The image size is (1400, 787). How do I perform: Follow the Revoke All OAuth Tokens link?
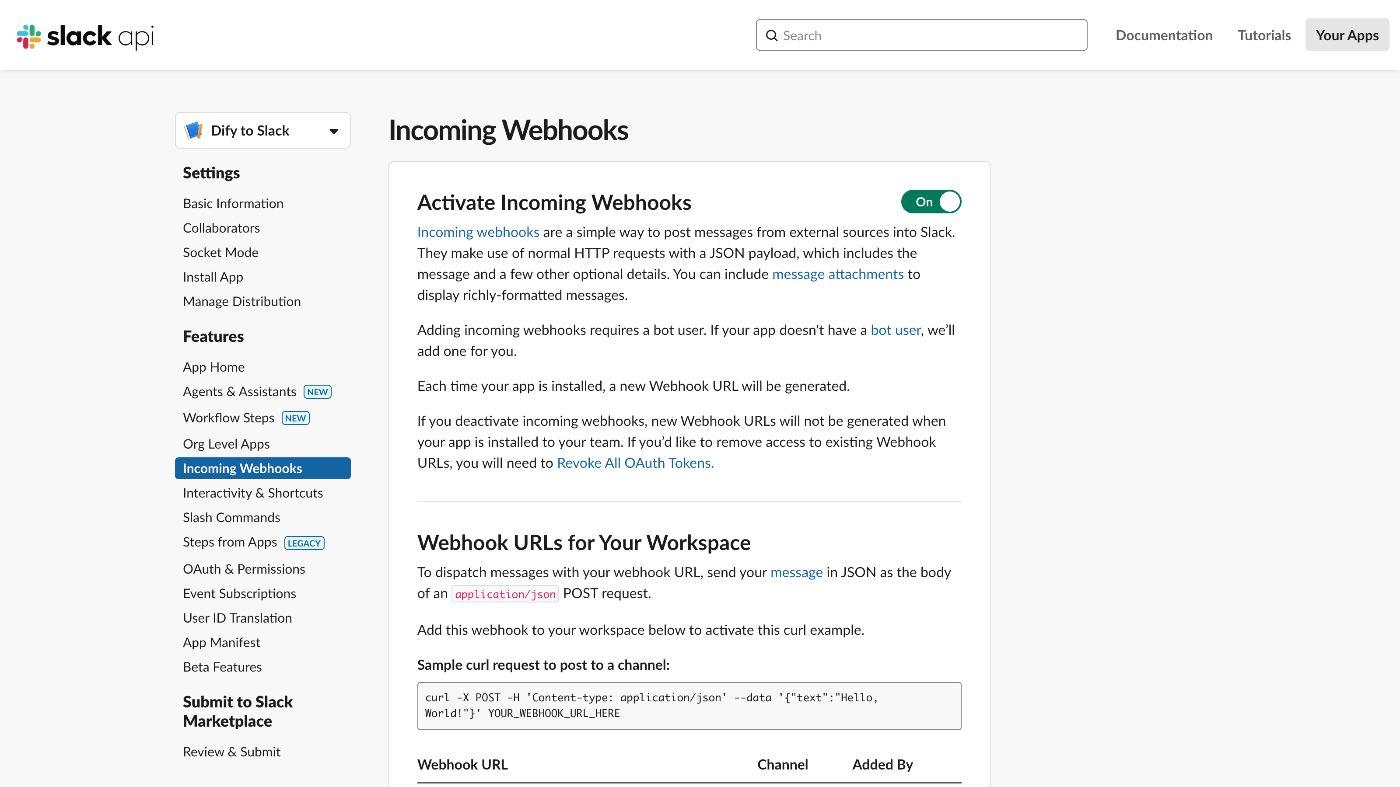pos(635,463)
